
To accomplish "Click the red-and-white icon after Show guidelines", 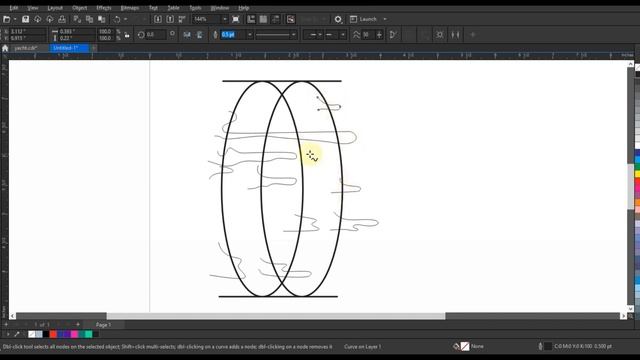I will [291, 19].
